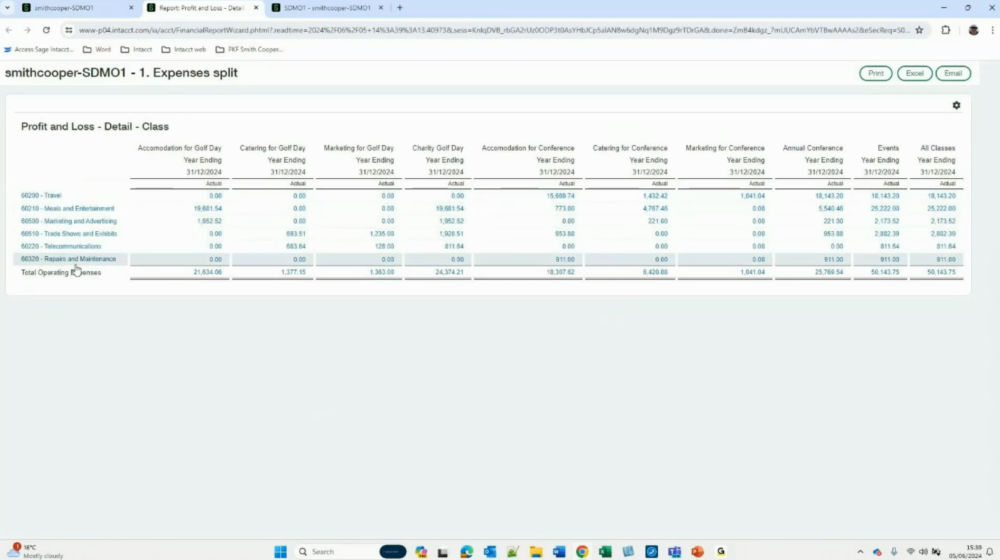
Task: Open account 60200 - Travel
Action: (x=41, y=195)
